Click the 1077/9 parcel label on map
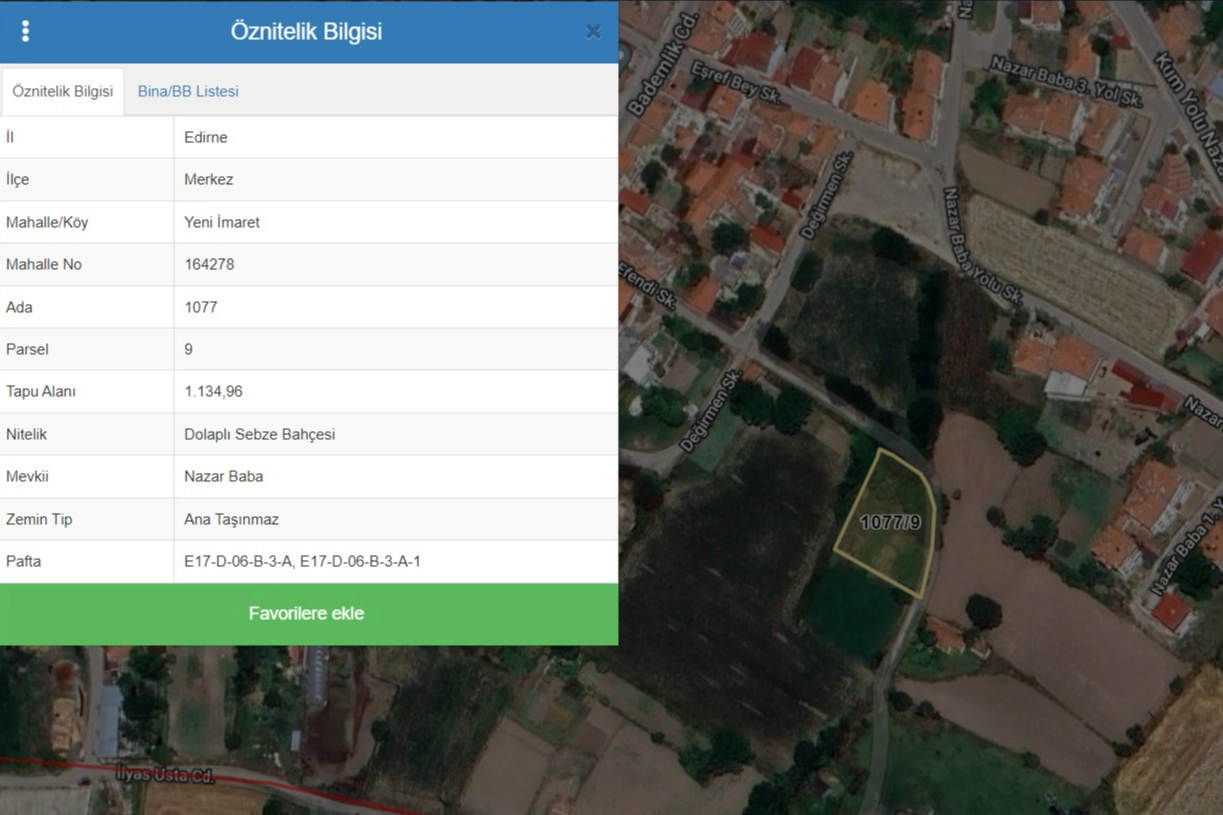Screen dimensions: 1223x815 tap(890, 522)
